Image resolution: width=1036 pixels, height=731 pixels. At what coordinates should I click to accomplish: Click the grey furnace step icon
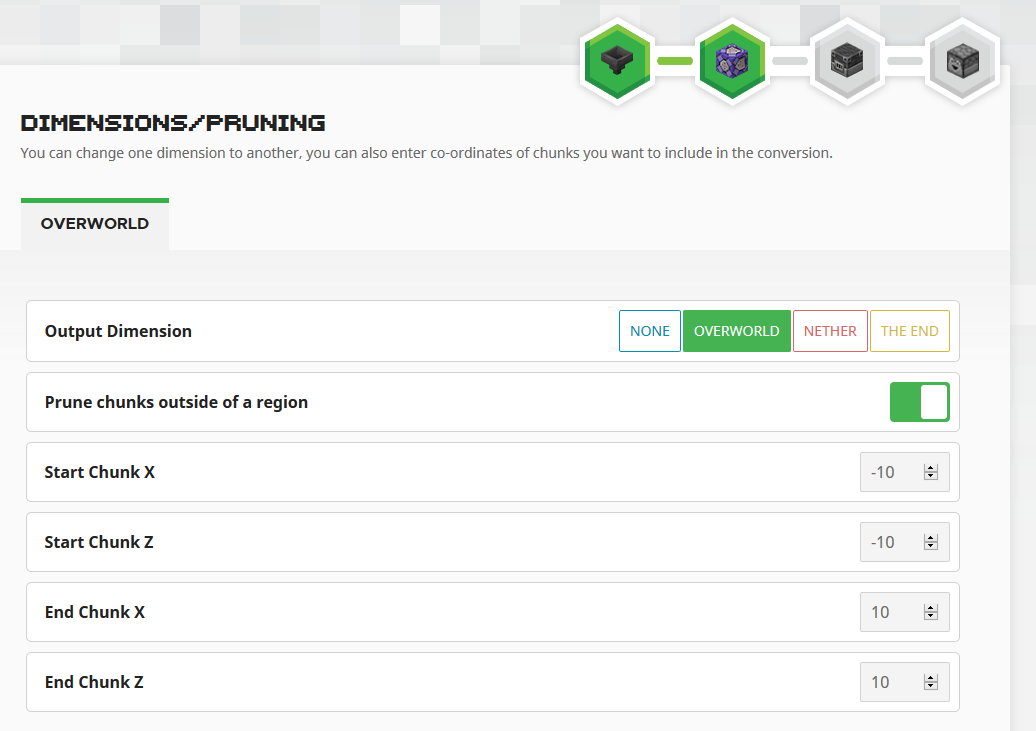846,61
